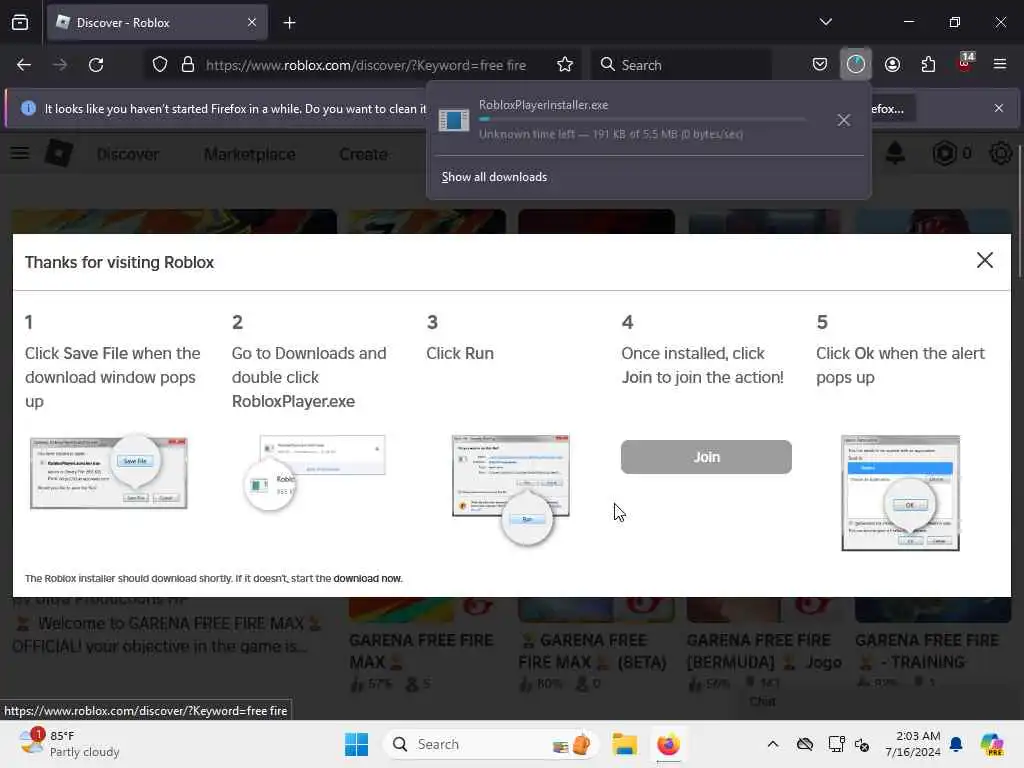Open the Create nav item
The width and height of the screenshot is (1024, 768).
(363, 155)
